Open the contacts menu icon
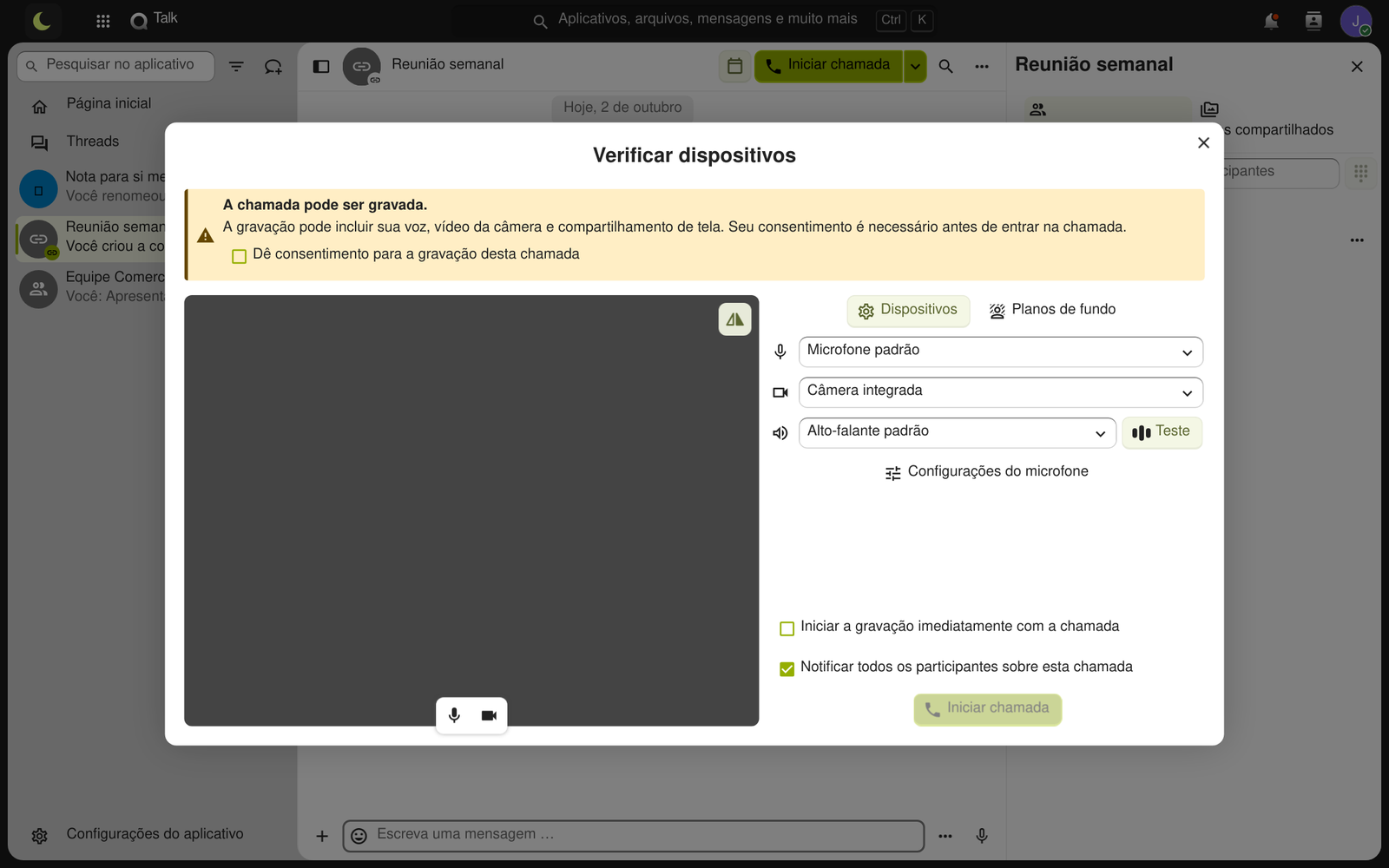This screenshot has width=1389, height=868. click(1313, 21)
